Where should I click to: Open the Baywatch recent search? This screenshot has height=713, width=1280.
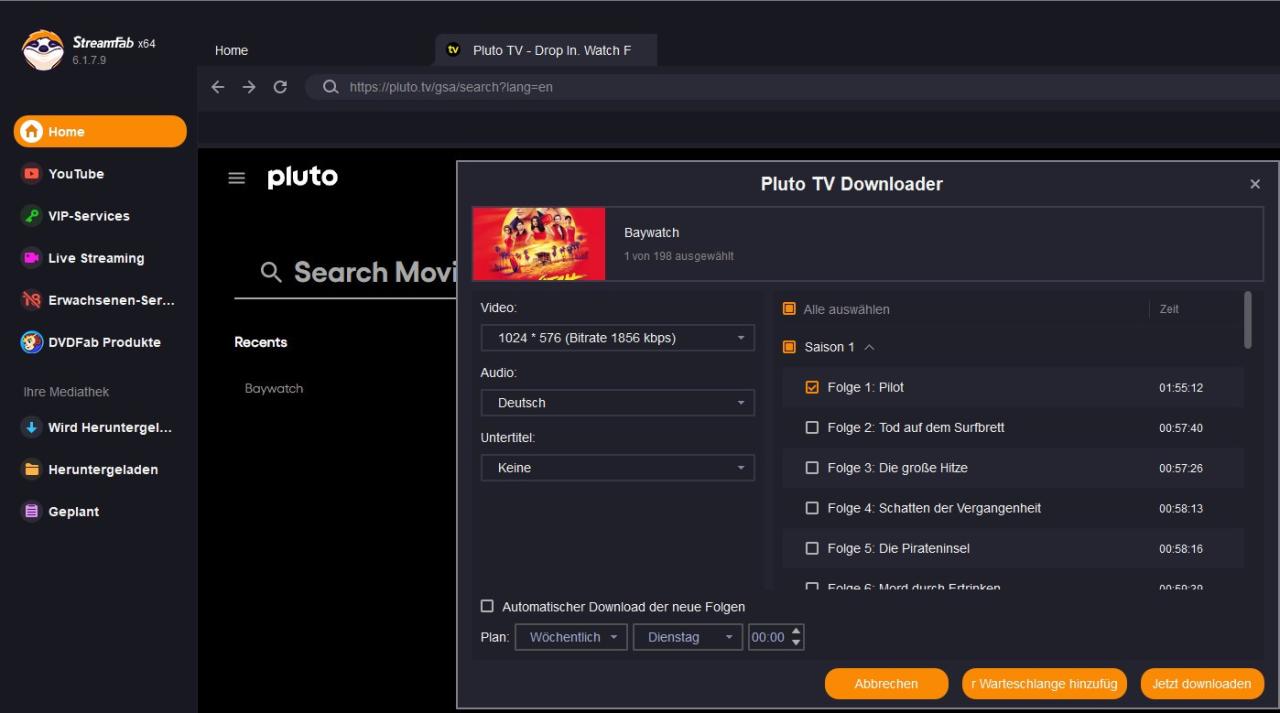point(274,388)
